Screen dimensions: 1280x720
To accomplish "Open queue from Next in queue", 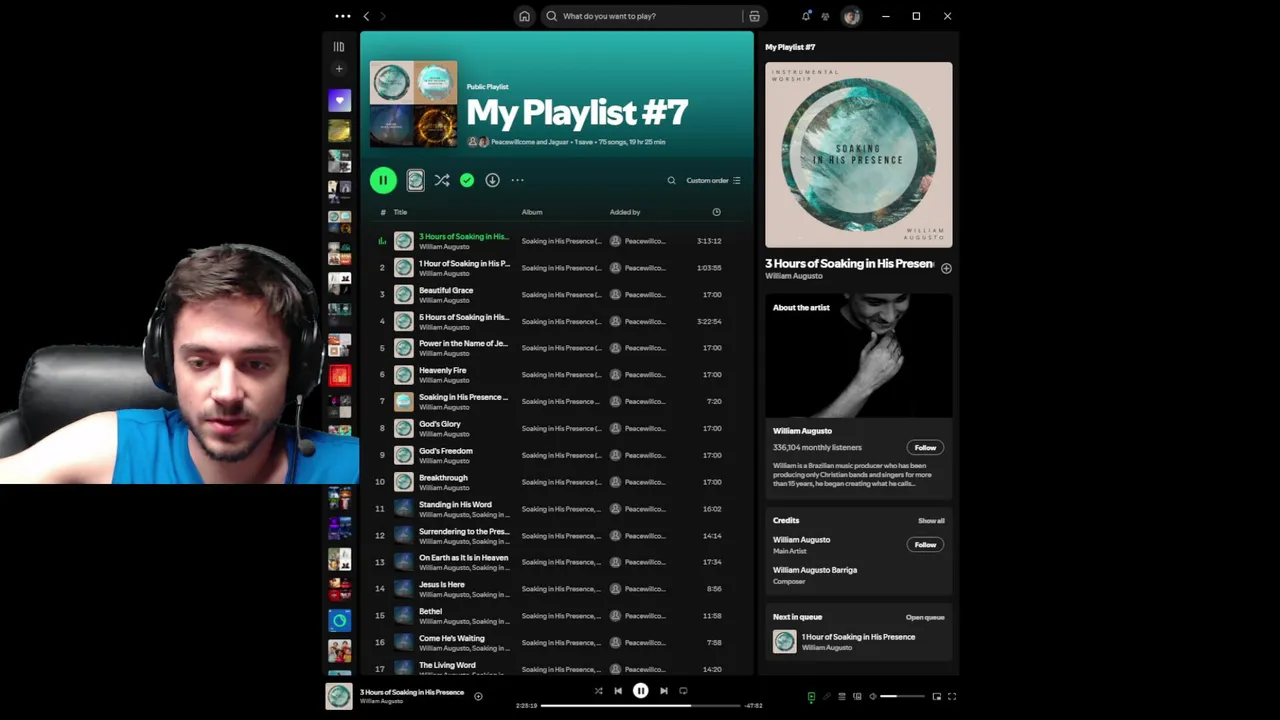I will (x=925, y=618).
